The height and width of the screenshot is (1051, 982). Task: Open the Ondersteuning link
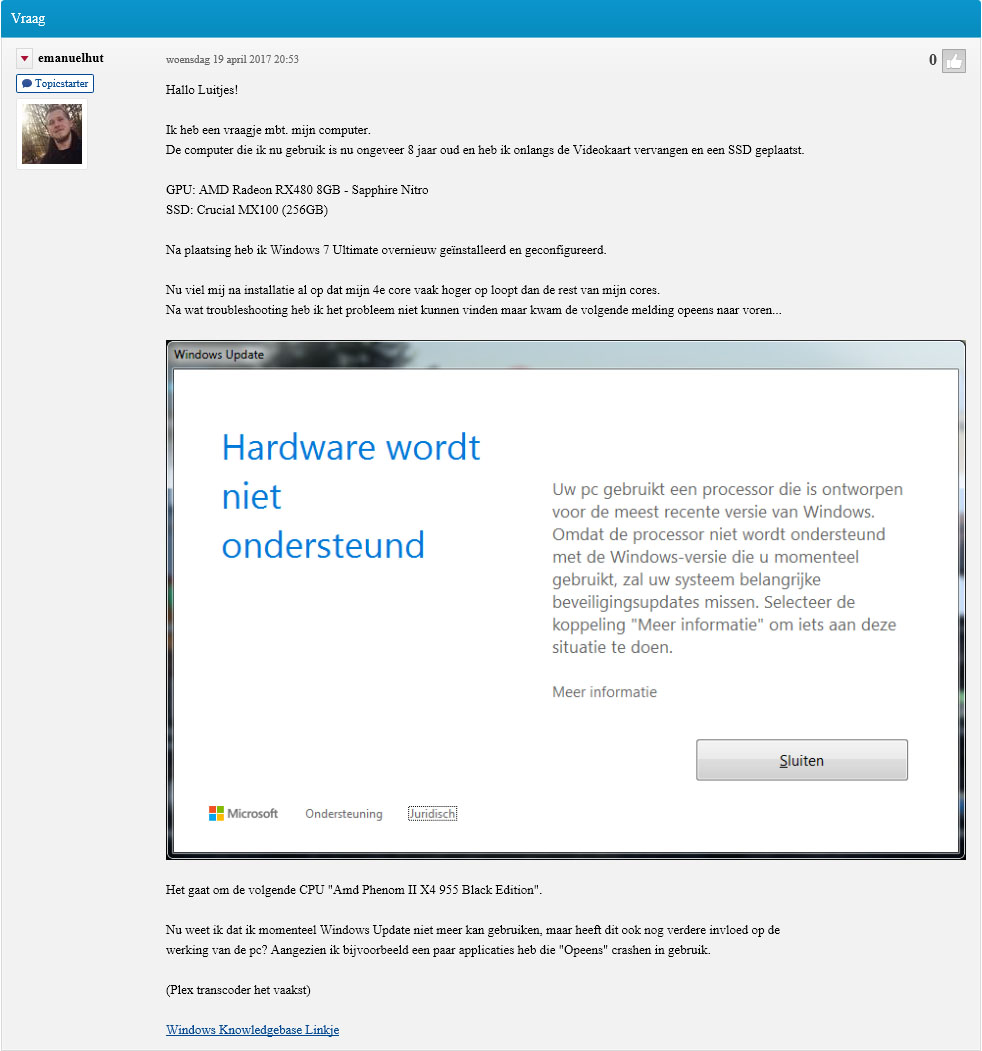(x=344, y=814)
